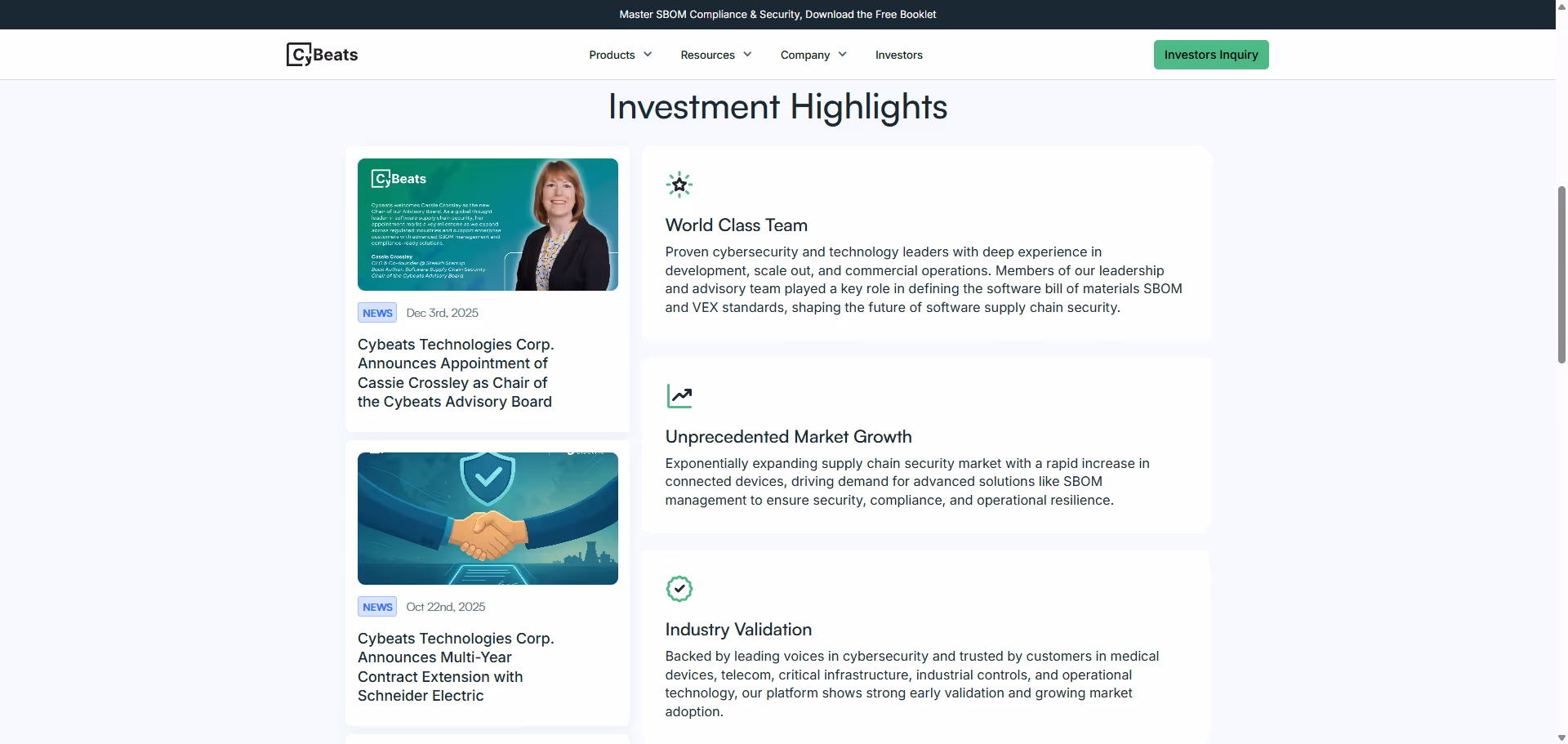This screenshot has width=1568, height=744.
Task: Click the NEWS tag dated Dec 3rd, 2025
Action: pos(377,313)
